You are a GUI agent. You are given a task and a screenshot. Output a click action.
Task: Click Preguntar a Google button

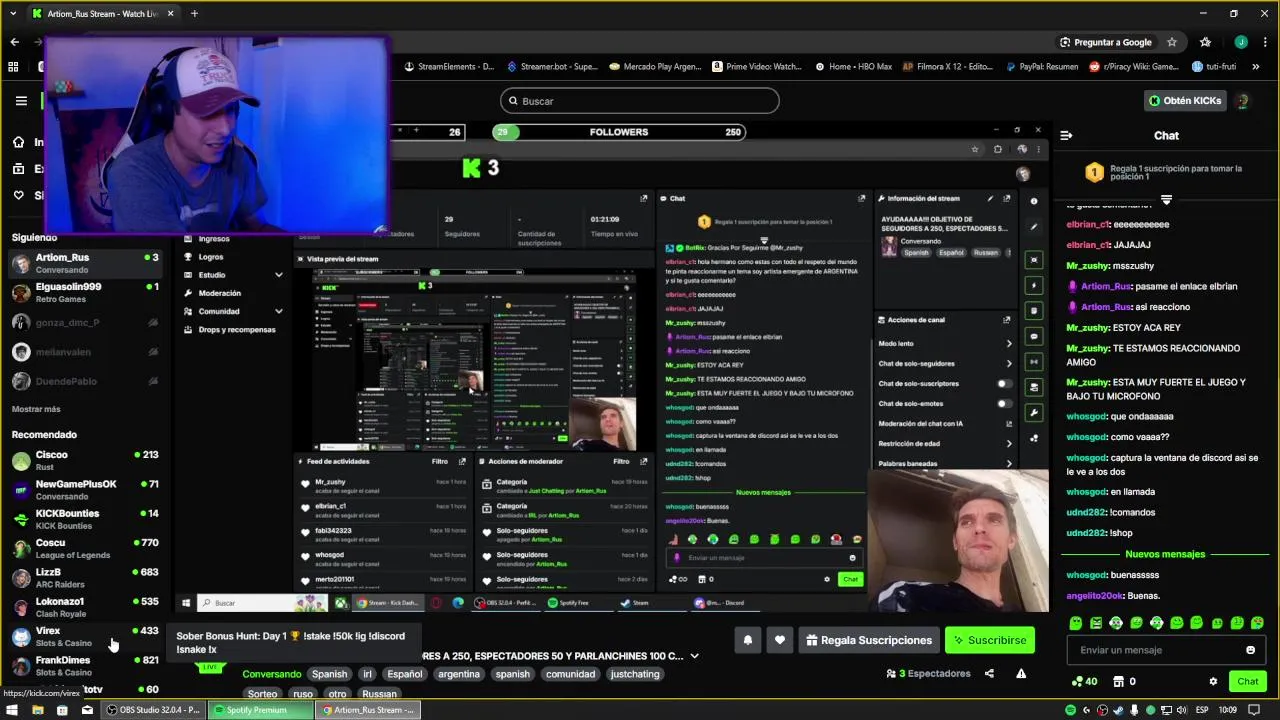(x=1104, y=42)
